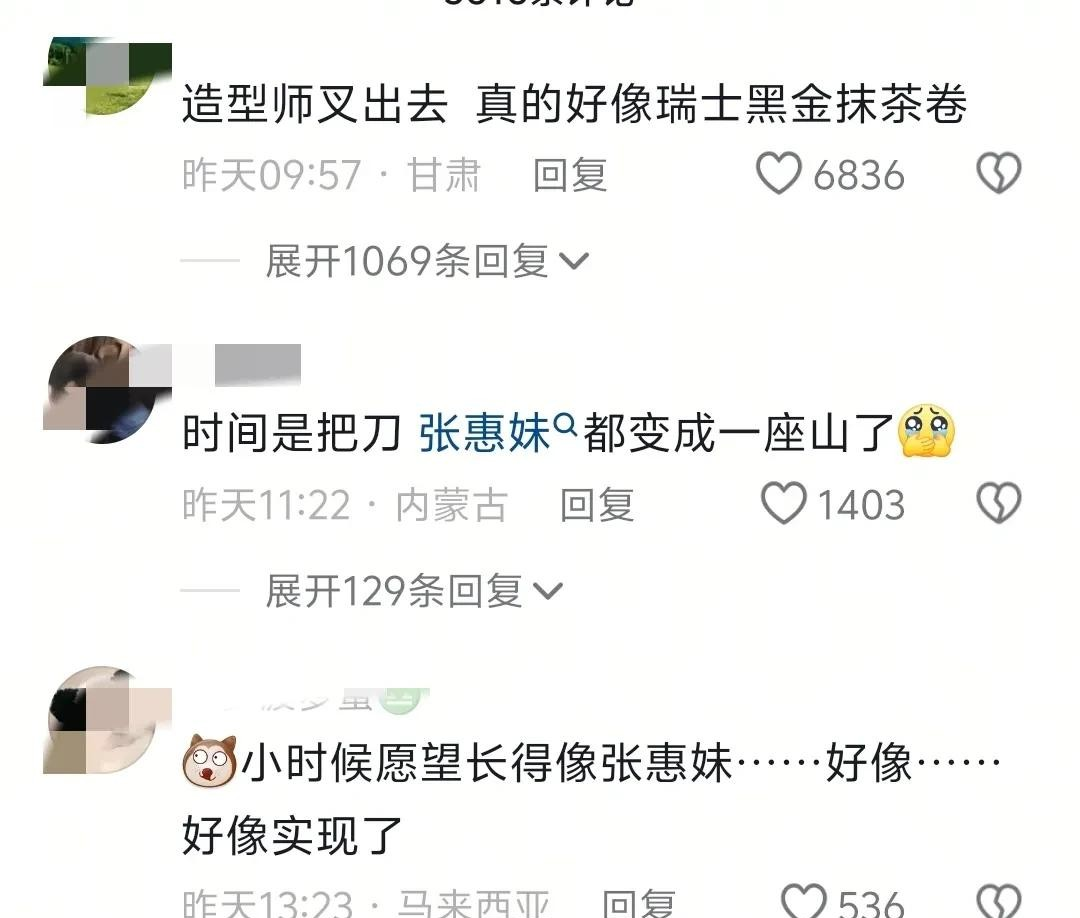The height and width of the screenshot is (918, 1080).
Task: Like the Malaysia comment with 536 likes
Action: point(803,901)
